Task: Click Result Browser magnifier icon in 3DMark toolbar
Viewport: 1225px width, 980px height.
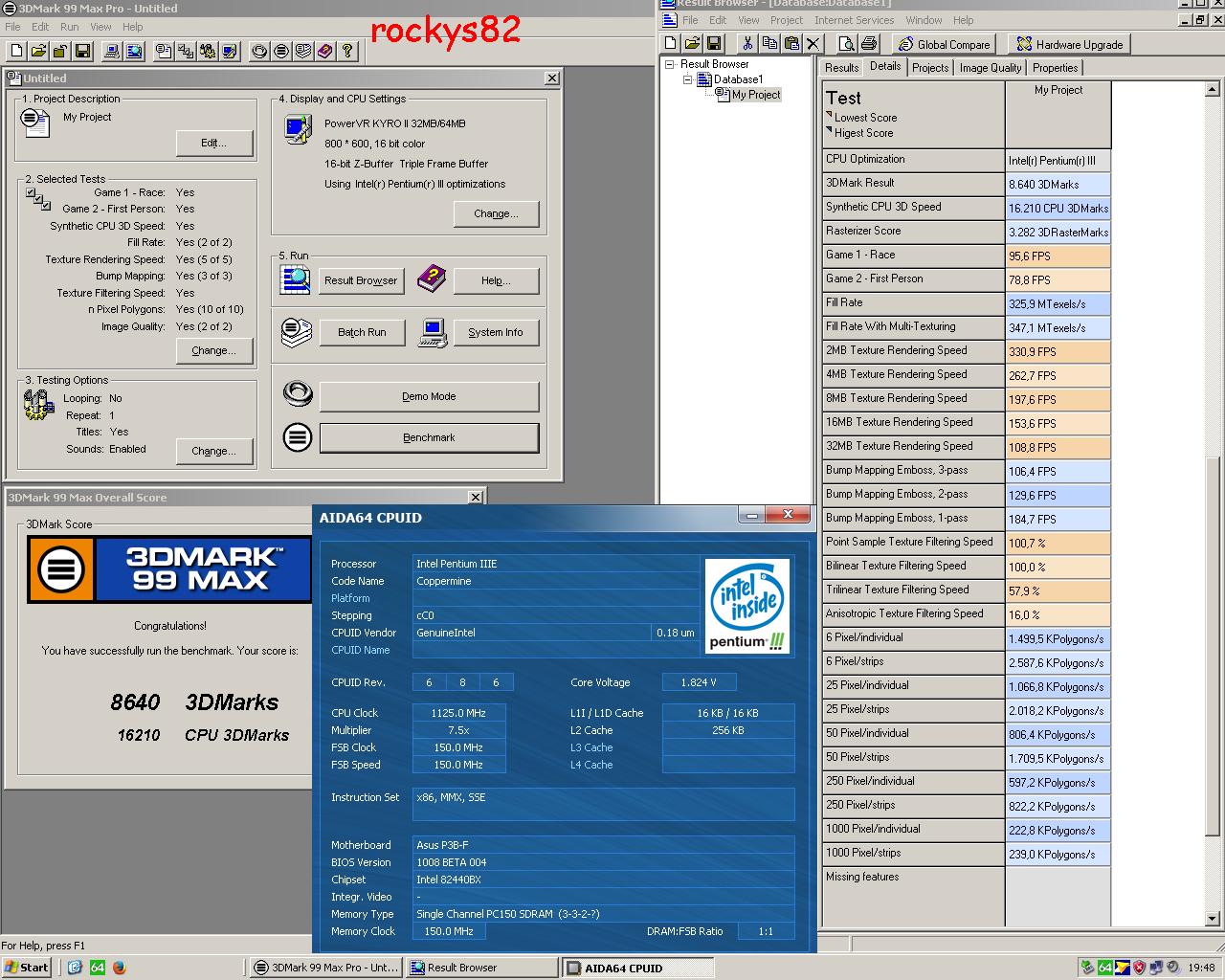Action: (x=135, y=51)
